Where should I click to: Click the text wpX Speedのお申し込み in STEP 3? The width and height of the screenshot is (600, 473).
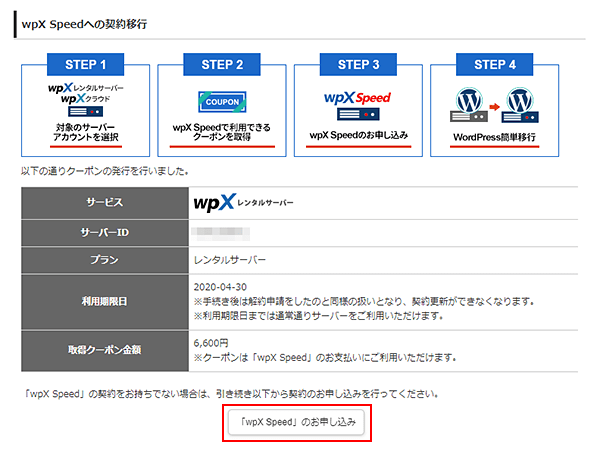click(359, 135)
